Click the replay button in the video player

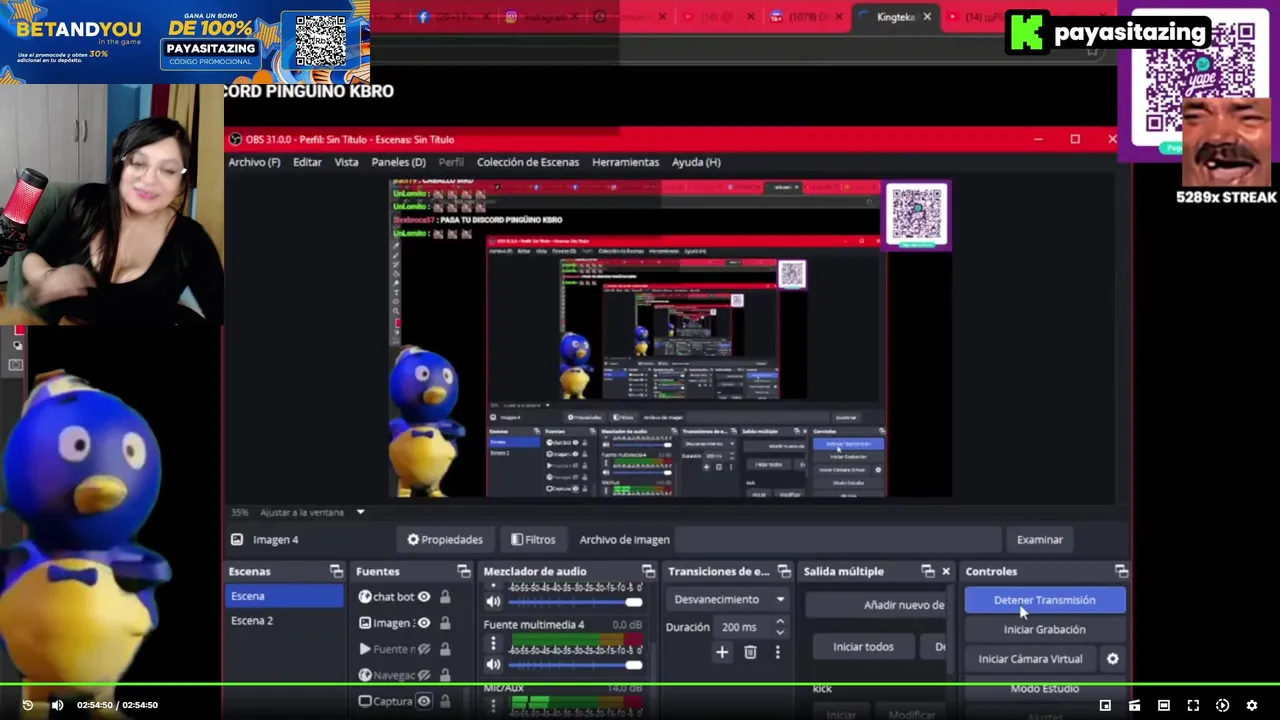(27, 705)
